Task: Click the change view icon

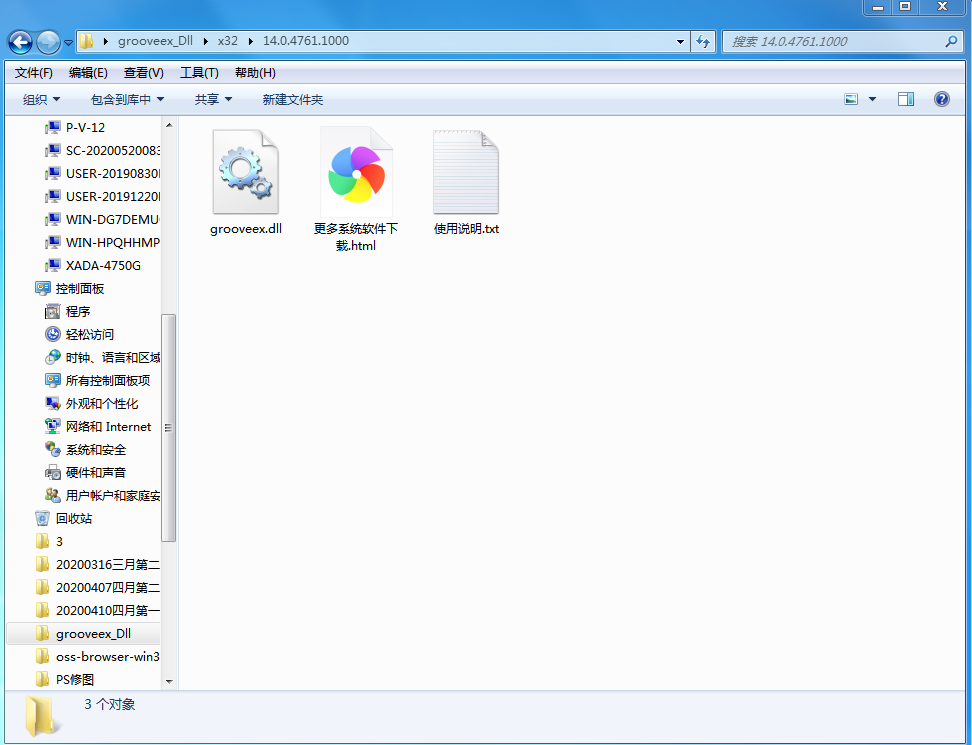Action: point(851,99)
